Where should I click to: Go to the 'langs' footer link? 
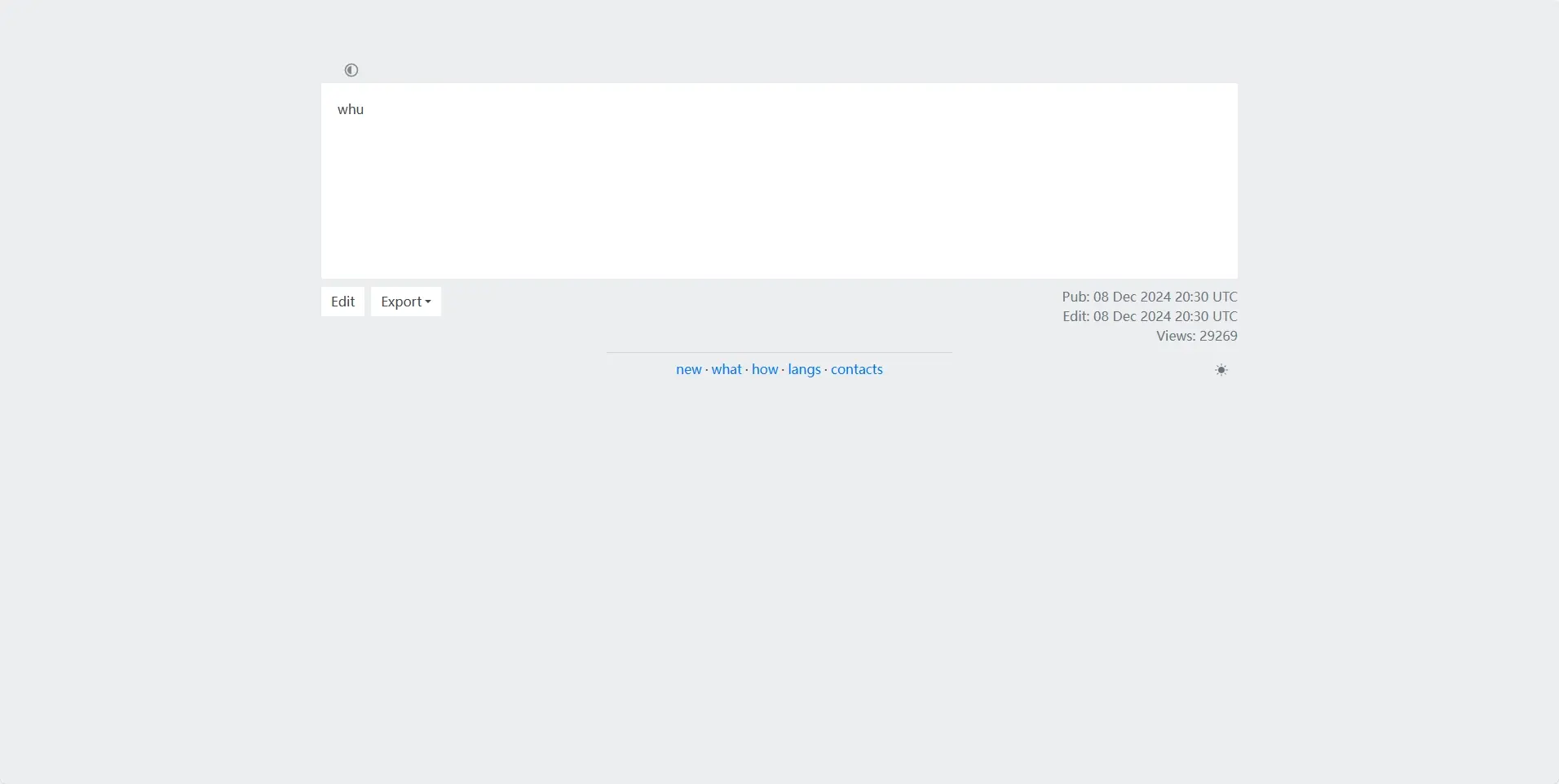coord(804,369)
